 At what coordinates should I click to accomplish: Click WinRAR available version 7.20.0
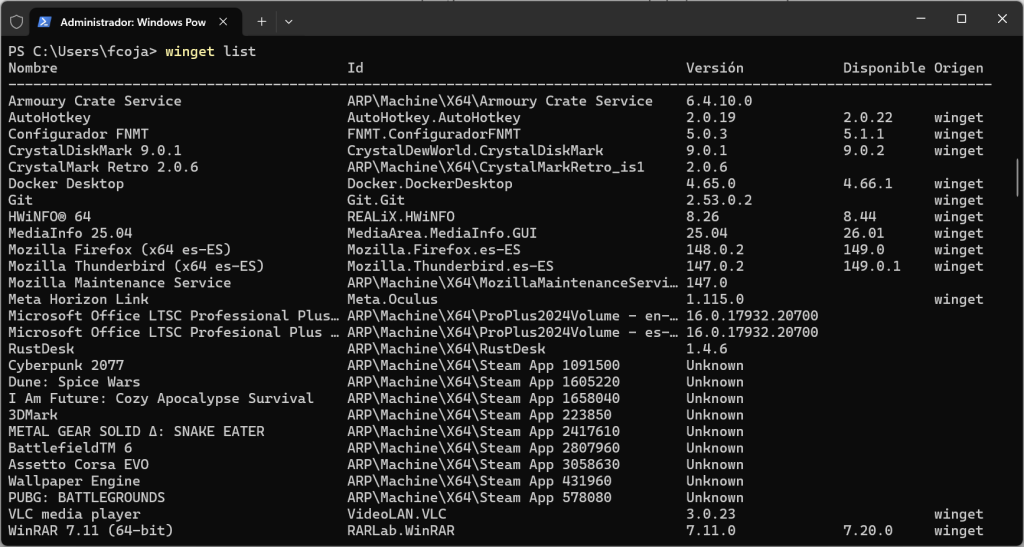tap(867, 530)
